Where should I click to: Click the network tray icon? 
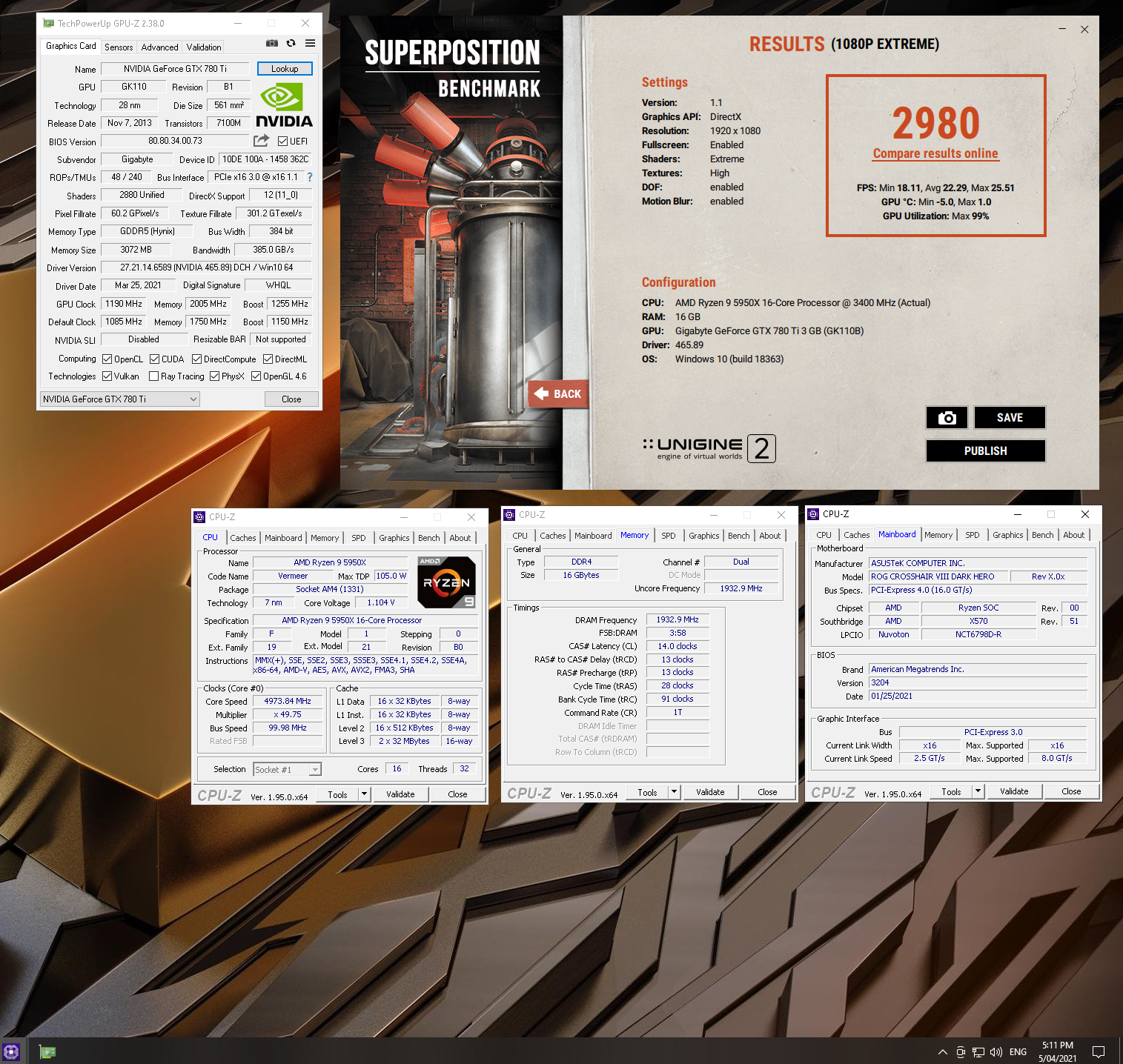(x=978, y=1051)
